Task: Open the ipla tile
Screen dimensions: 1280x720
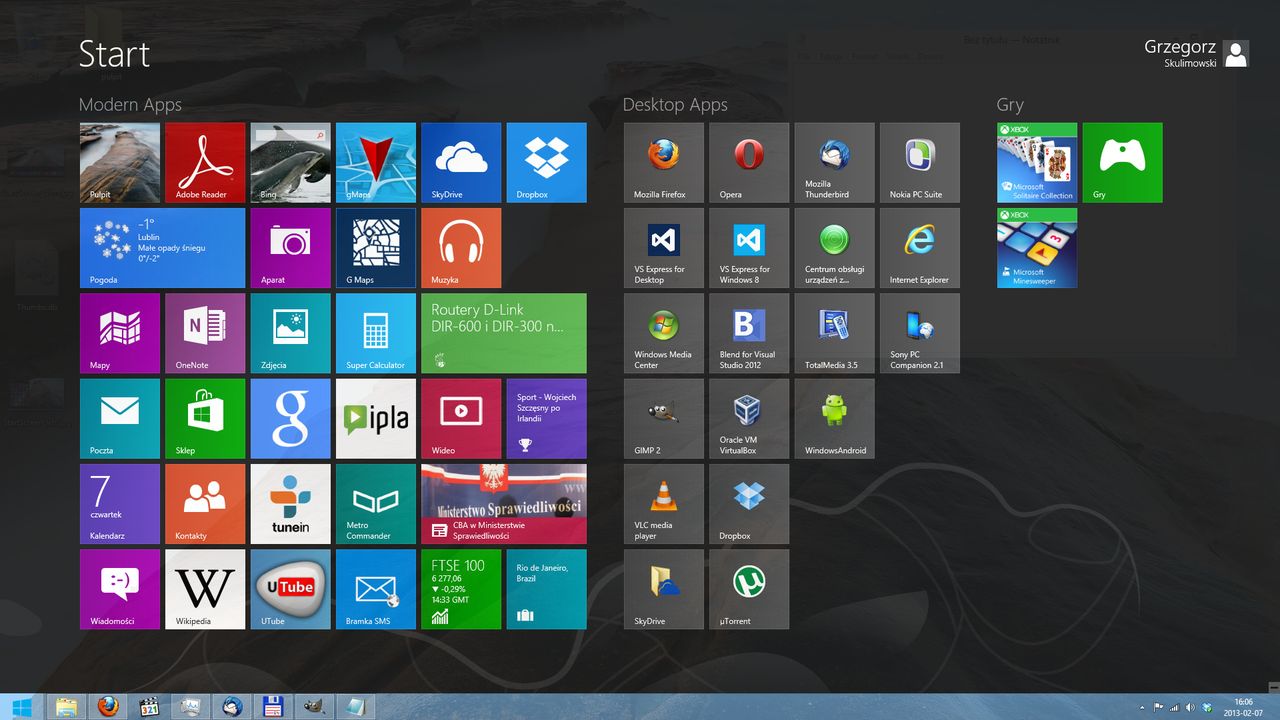Action: click(376, 419)
